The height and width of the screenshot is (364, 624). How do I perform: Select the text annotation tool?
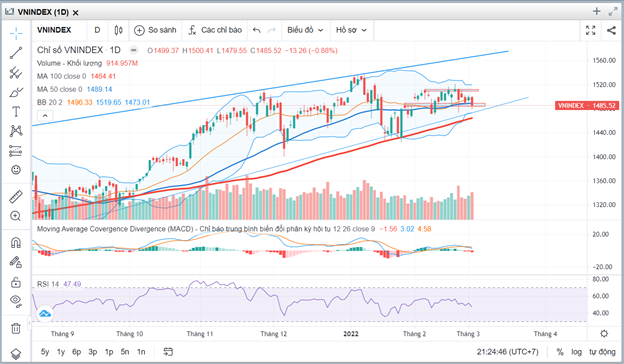tap(16, 112)
